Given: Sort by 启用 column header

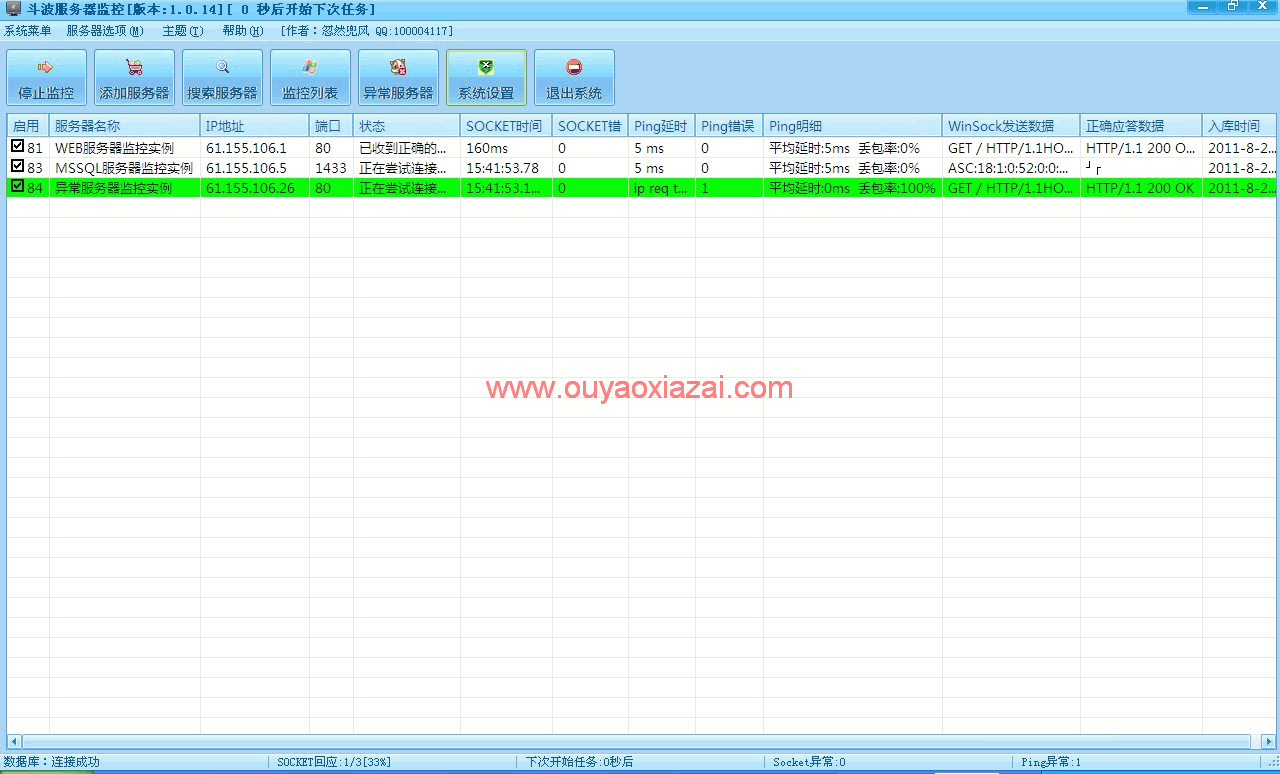Looking at the screenshot, I should coord(28,126).
